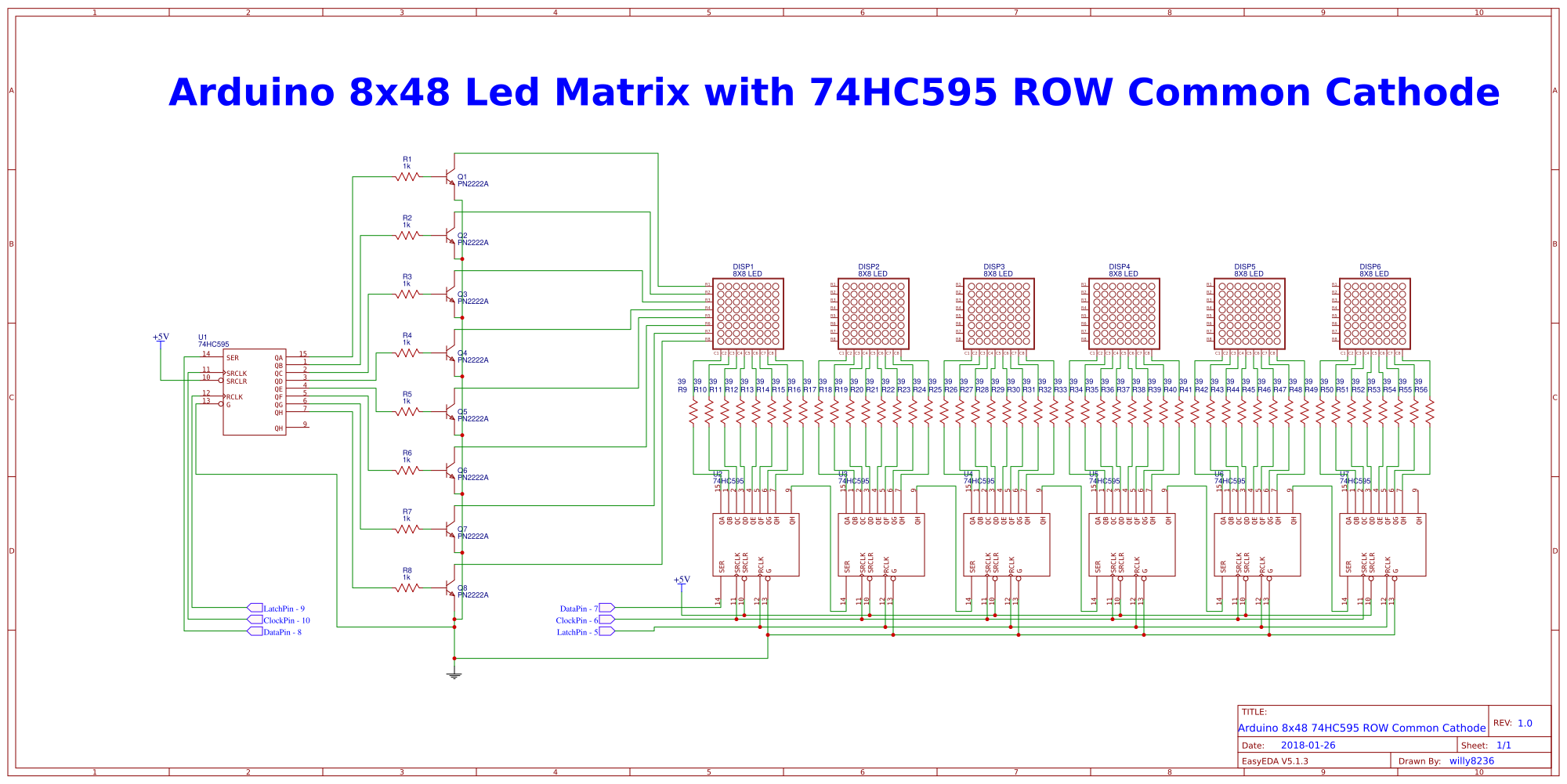This screenshot has height=784, width=1567.
Task: Select the DISP5 8X8 LED matrix
Action: pos(1250,313)
